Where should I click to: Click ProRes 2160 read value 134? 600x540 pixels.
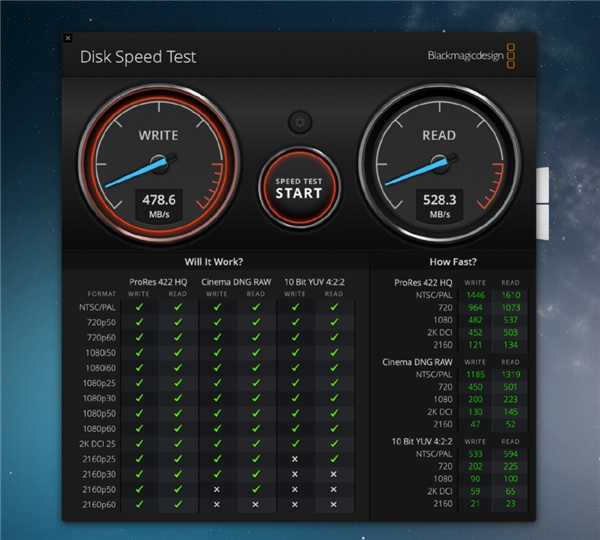tap(511, 345)
